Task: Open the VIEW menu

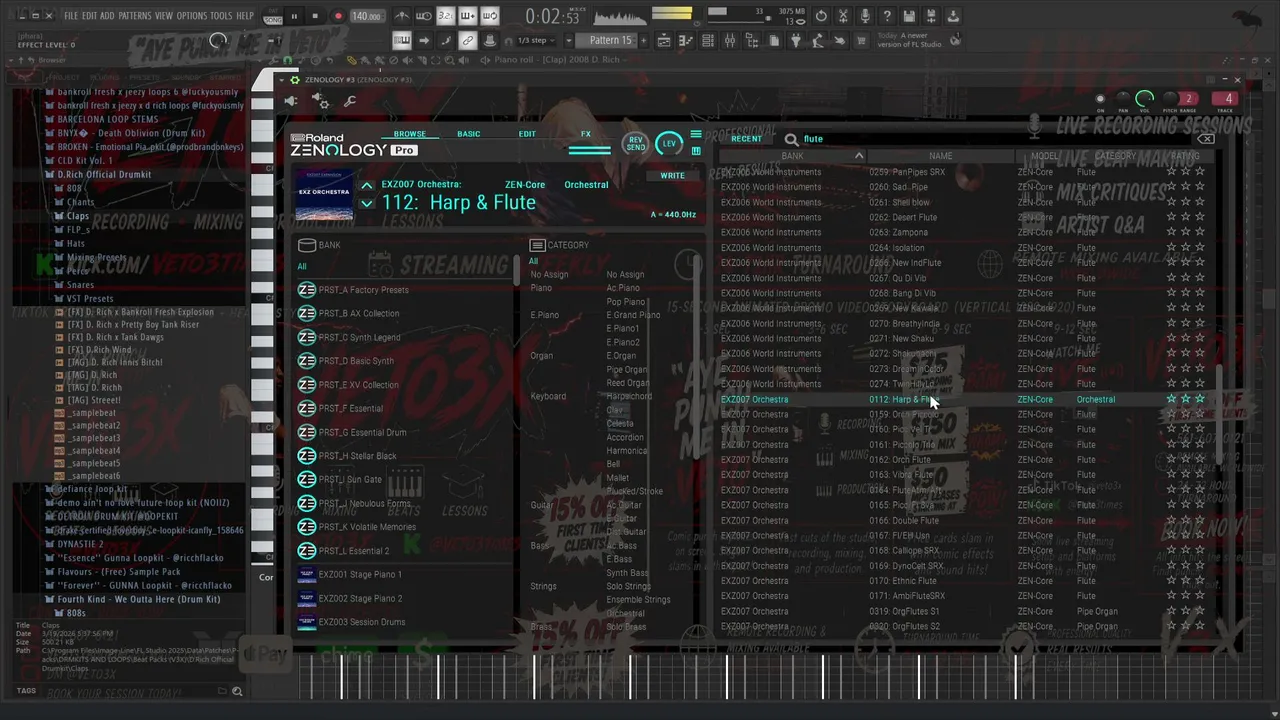Action: [164, 16]
